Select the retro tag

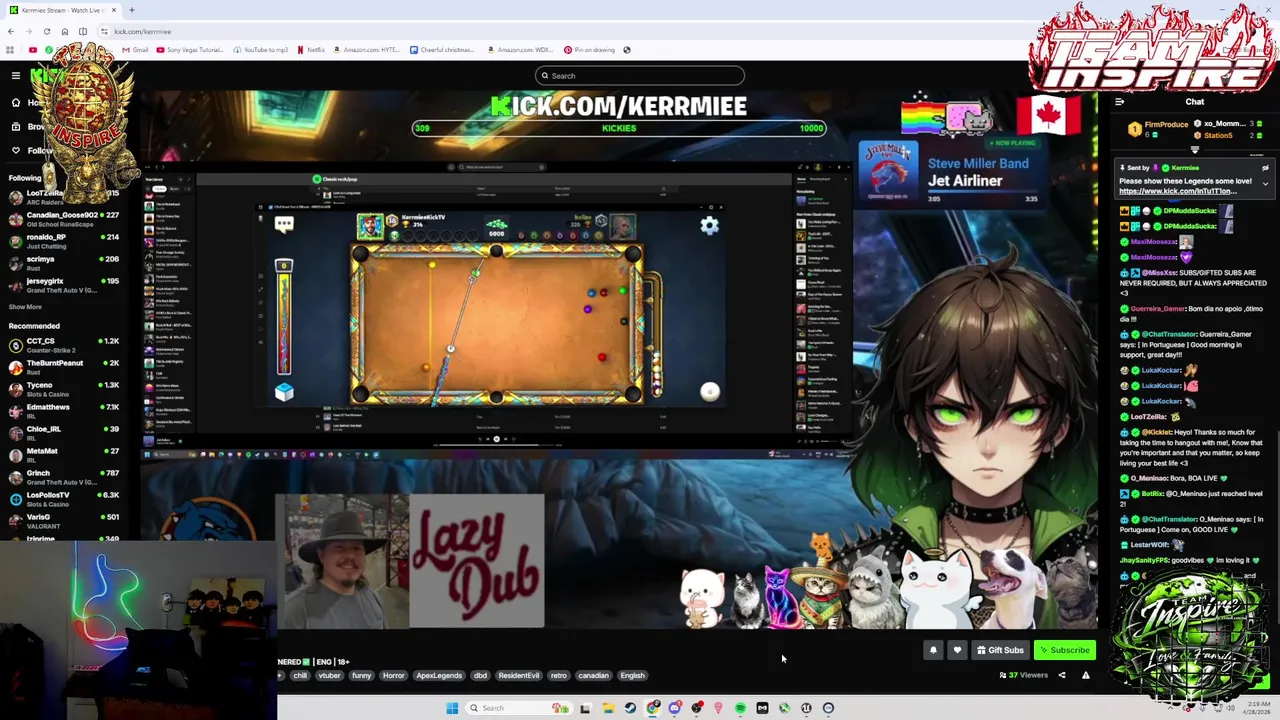coord(559,676)
